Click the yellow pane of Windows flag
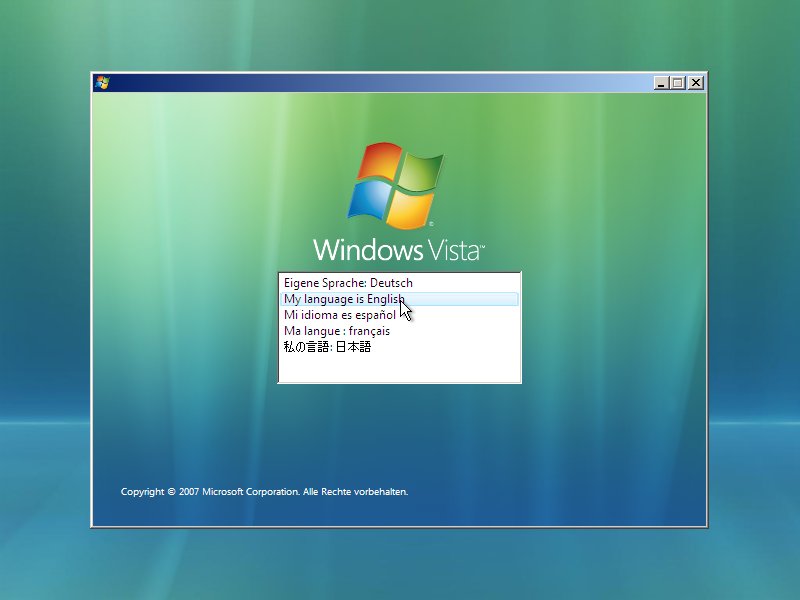This screenshot has height=600, width=800. tap(411, 209)
